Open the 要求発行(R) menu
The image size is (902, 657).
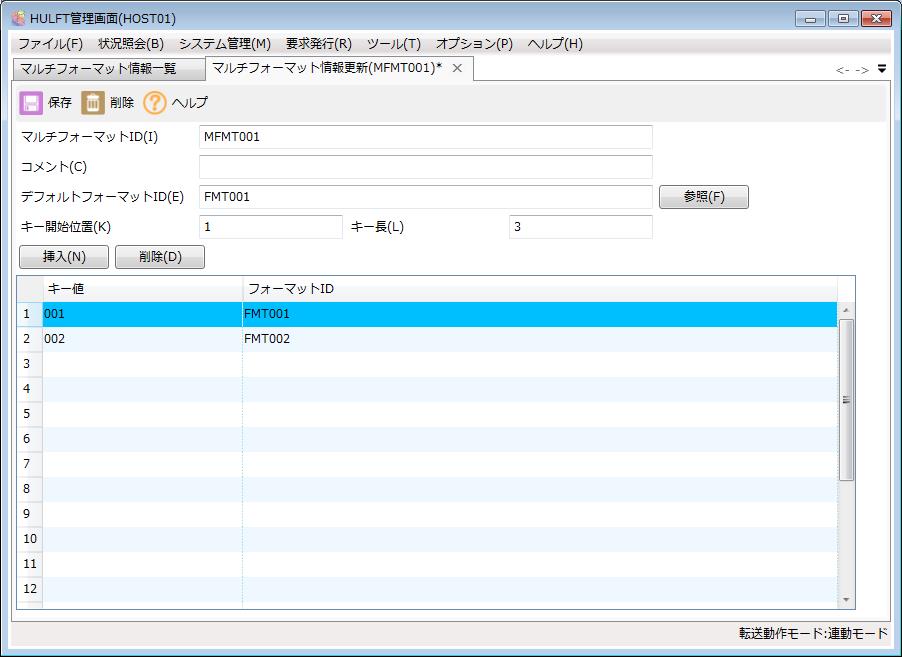click(319, 44)
